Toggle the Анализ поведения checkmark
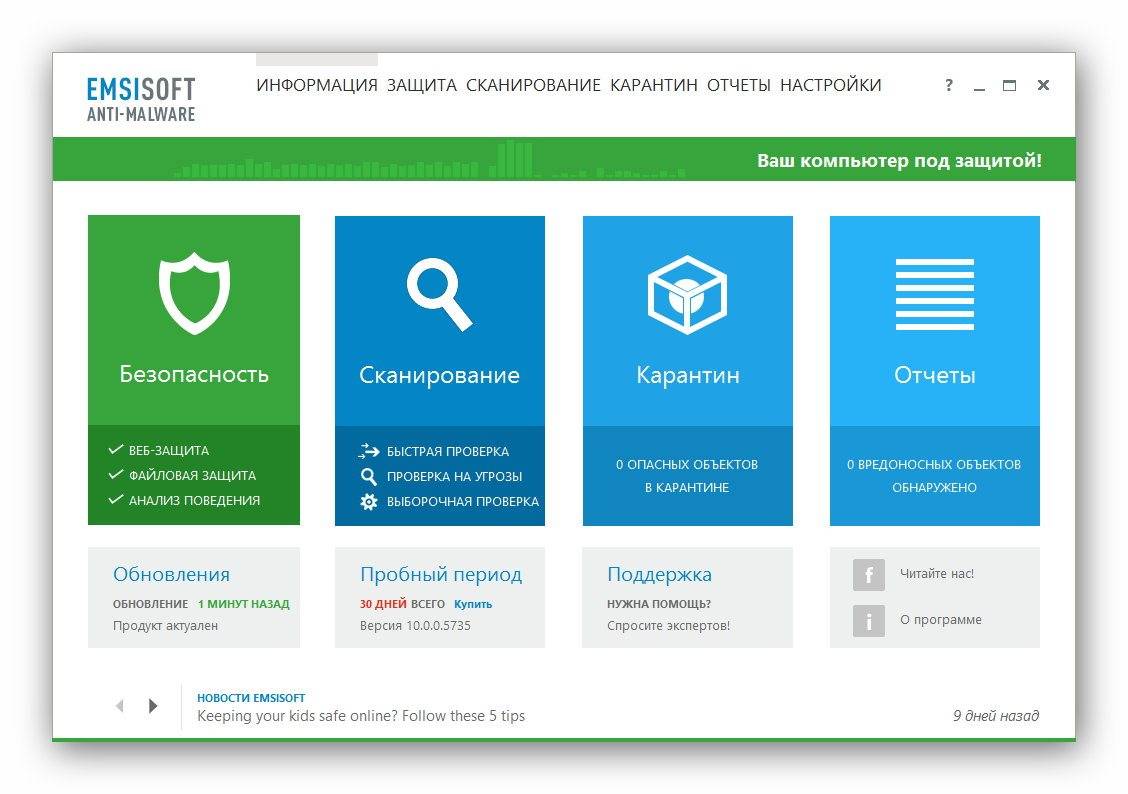The image size is (1128, 794). pyautogui.click(x=116, y=499)
